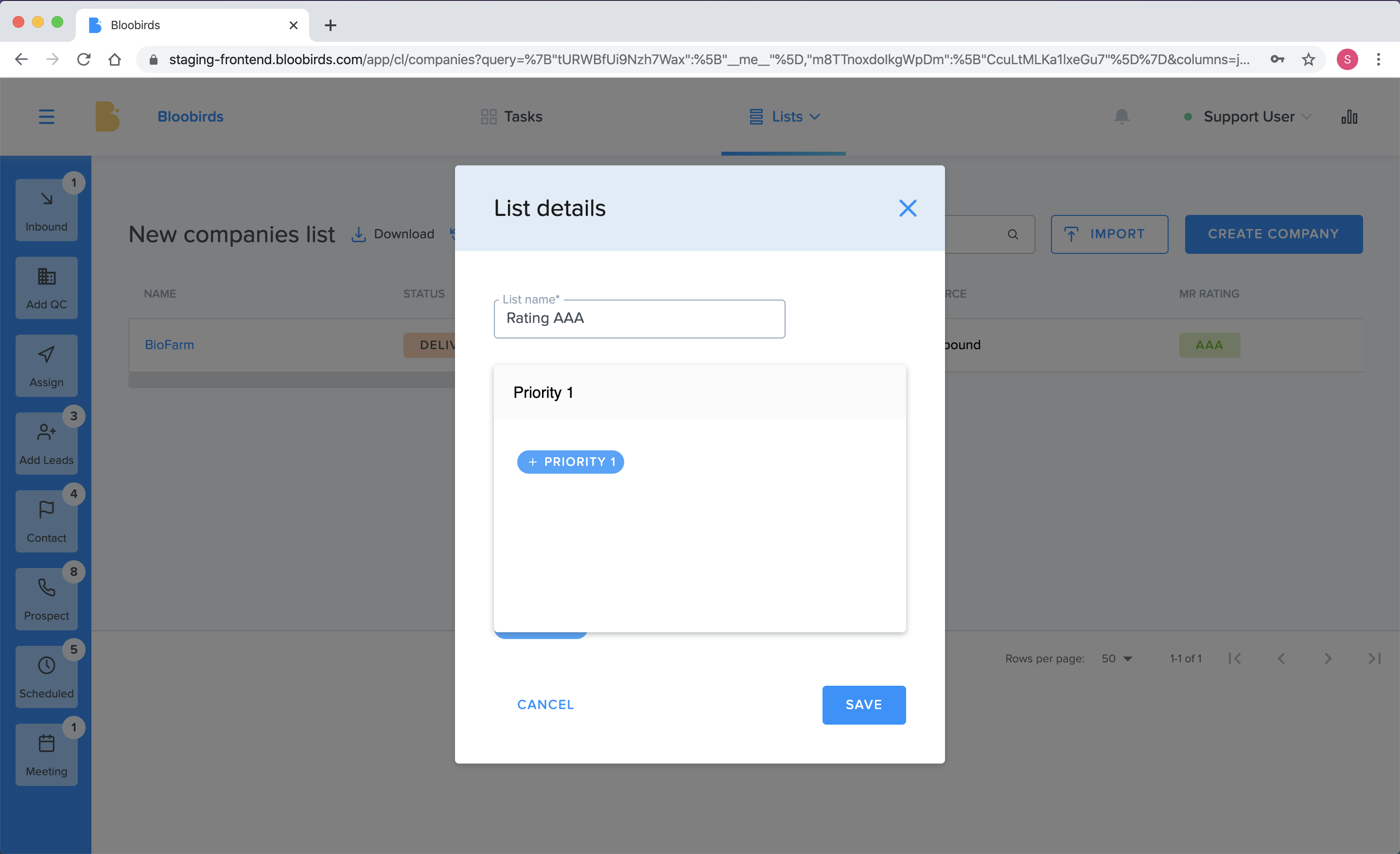Open the Meeting sidebar item

47,755
